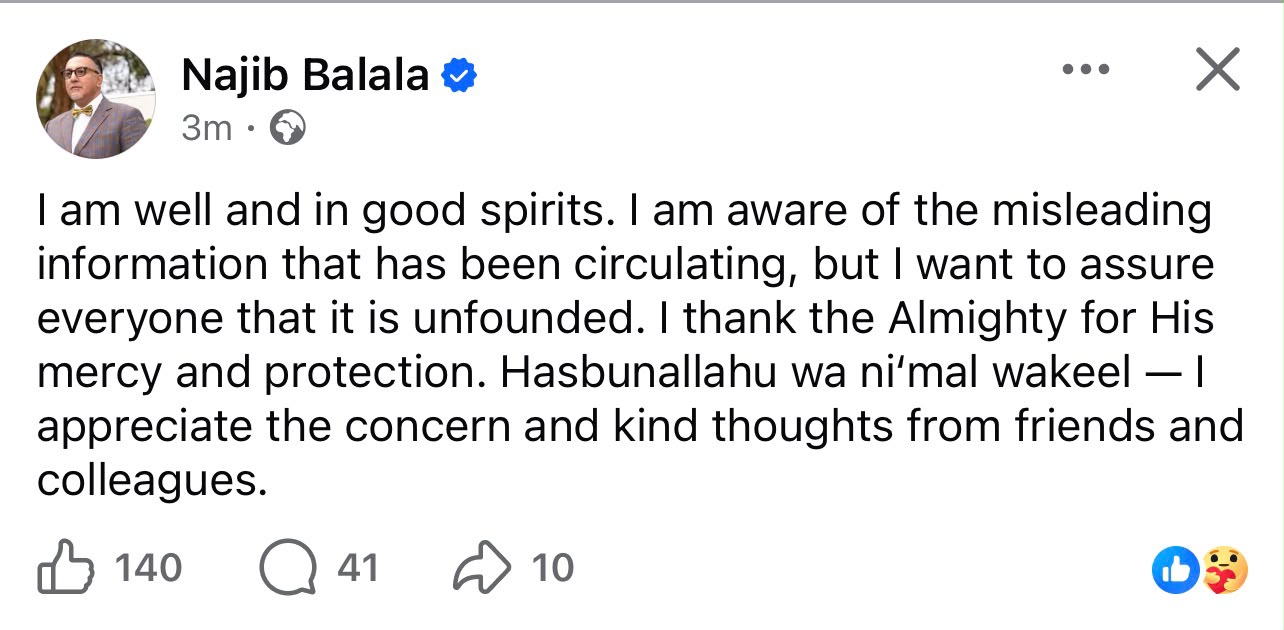
Task: Close the post with the X
Action: pyautogui.click(x=1217, y=70)
